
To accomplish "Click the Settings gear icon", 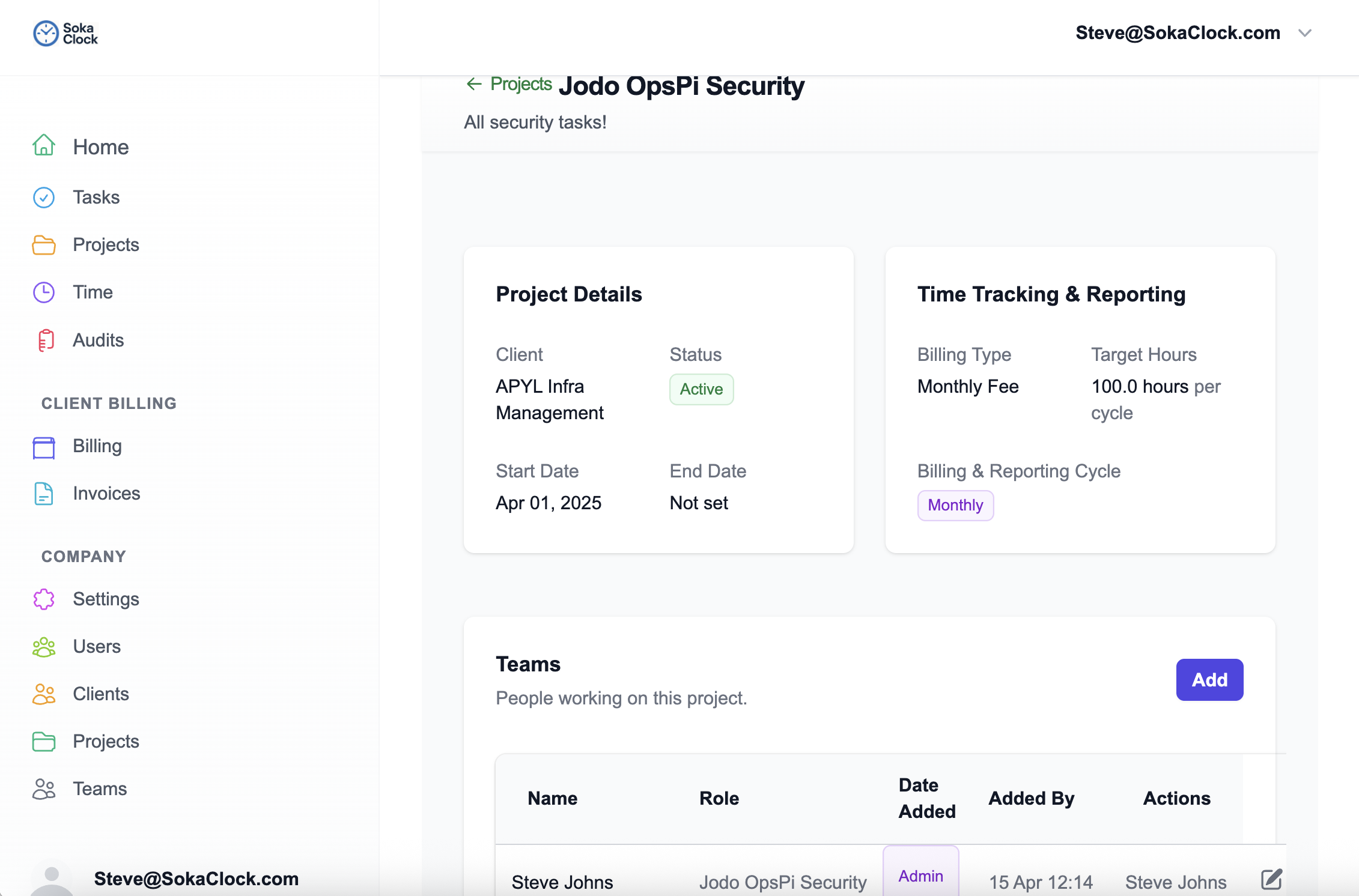I will 43,599.
